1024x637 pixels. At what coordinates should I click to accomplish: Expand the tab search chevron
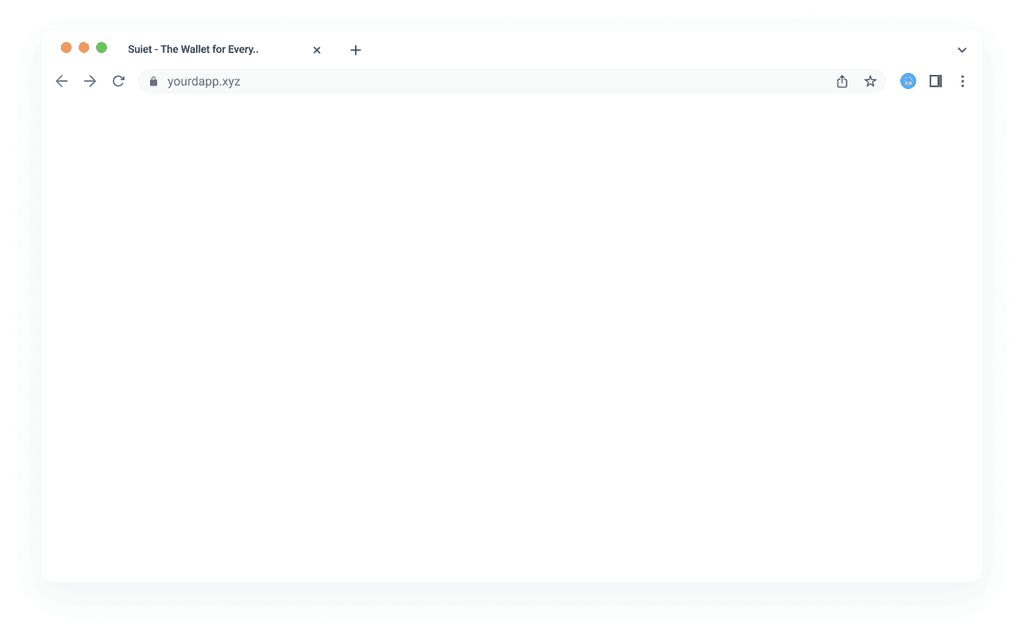tap(962, 50)
